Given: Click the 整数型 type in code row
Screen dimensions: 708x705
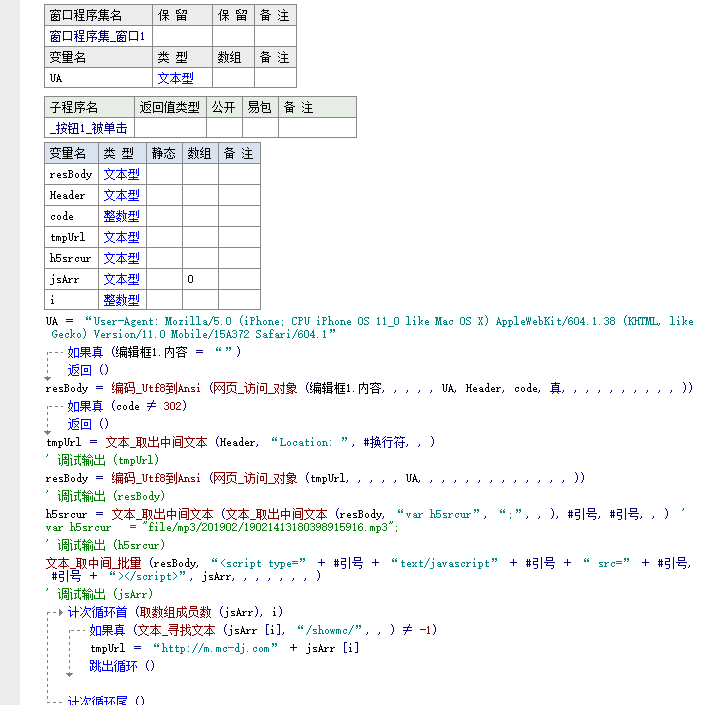Looking at the screenshot, I should [x=121, y=216].
